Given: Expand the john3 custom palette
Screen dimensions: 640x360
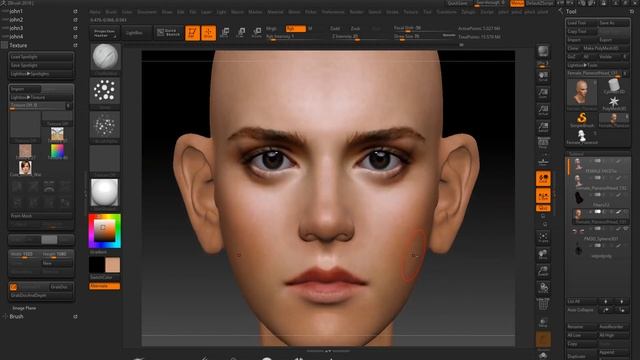Looking at the screenshot, I should point(16,28).
